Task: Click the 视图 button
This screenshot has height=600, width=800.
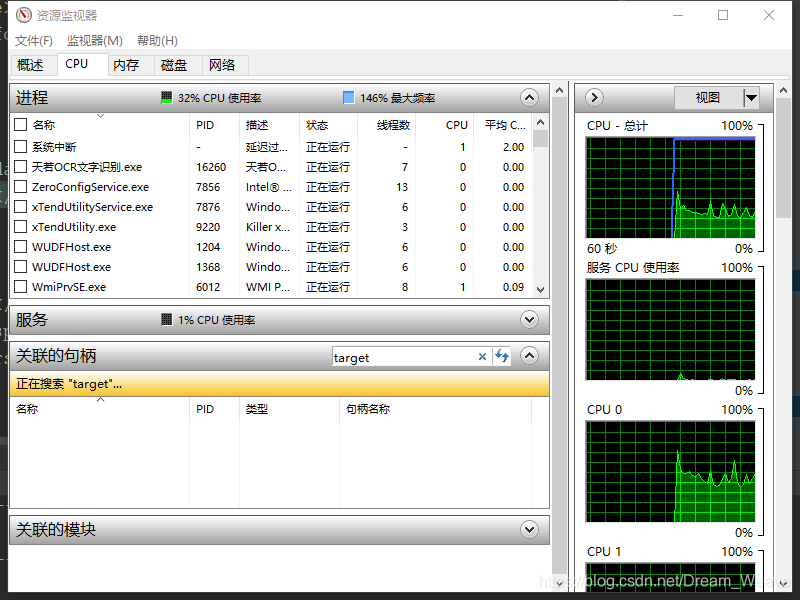Action: [x=708, y=97]
